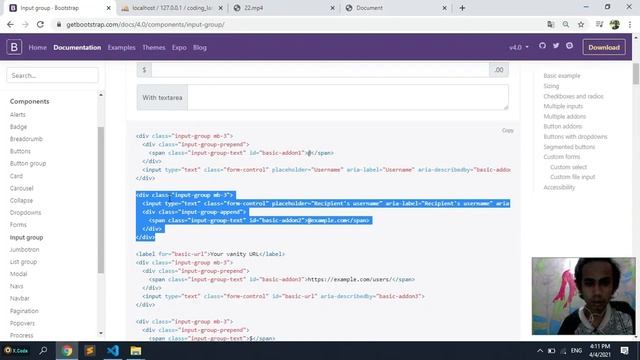The height and width of the screenshot is (360, 640).
Task: Open Carousel in the sidebar
Action: pos(22,188)
